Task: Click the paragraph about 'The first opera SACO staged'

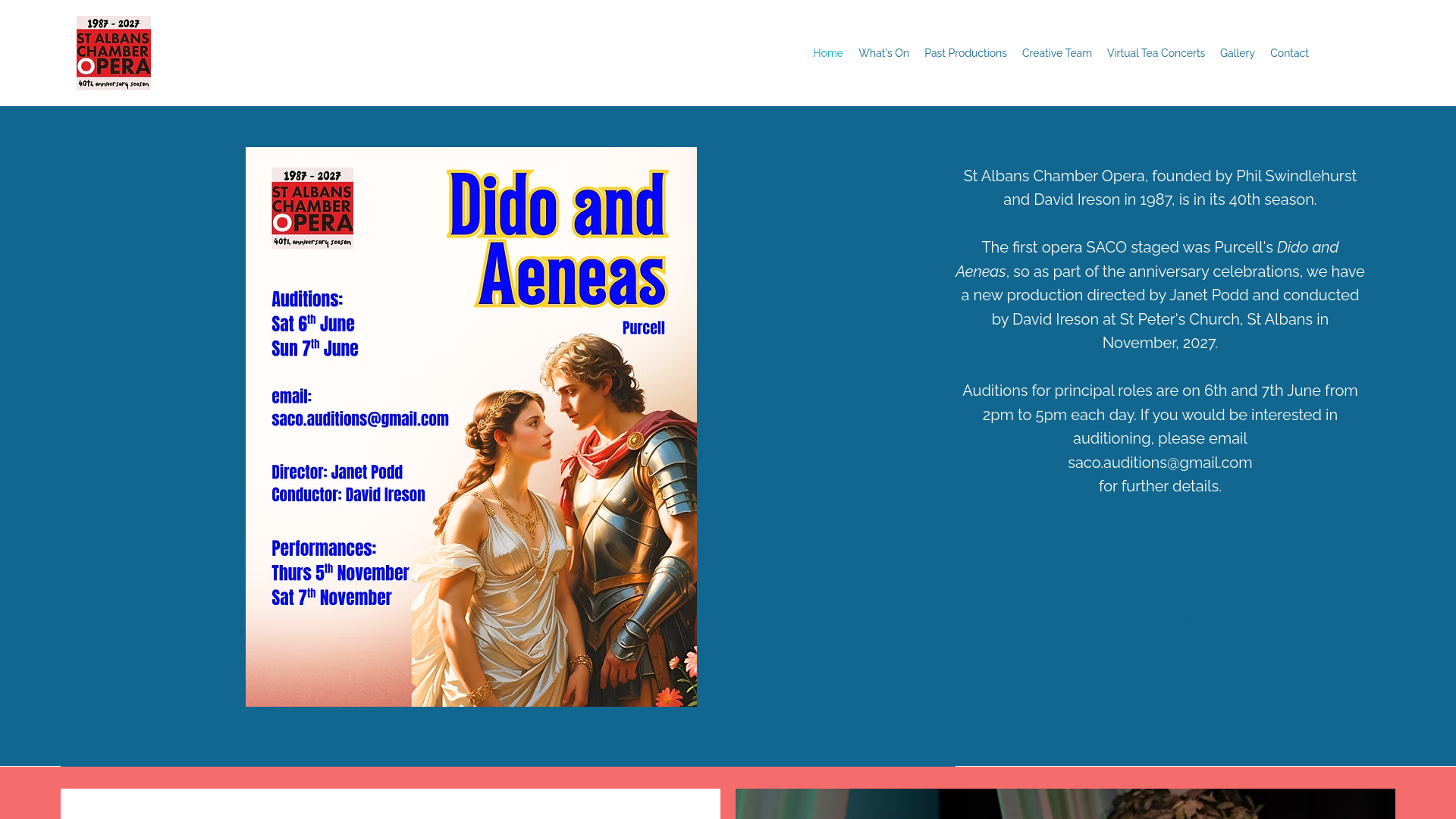Action: pyautogui.click(x=1160, y=295)
